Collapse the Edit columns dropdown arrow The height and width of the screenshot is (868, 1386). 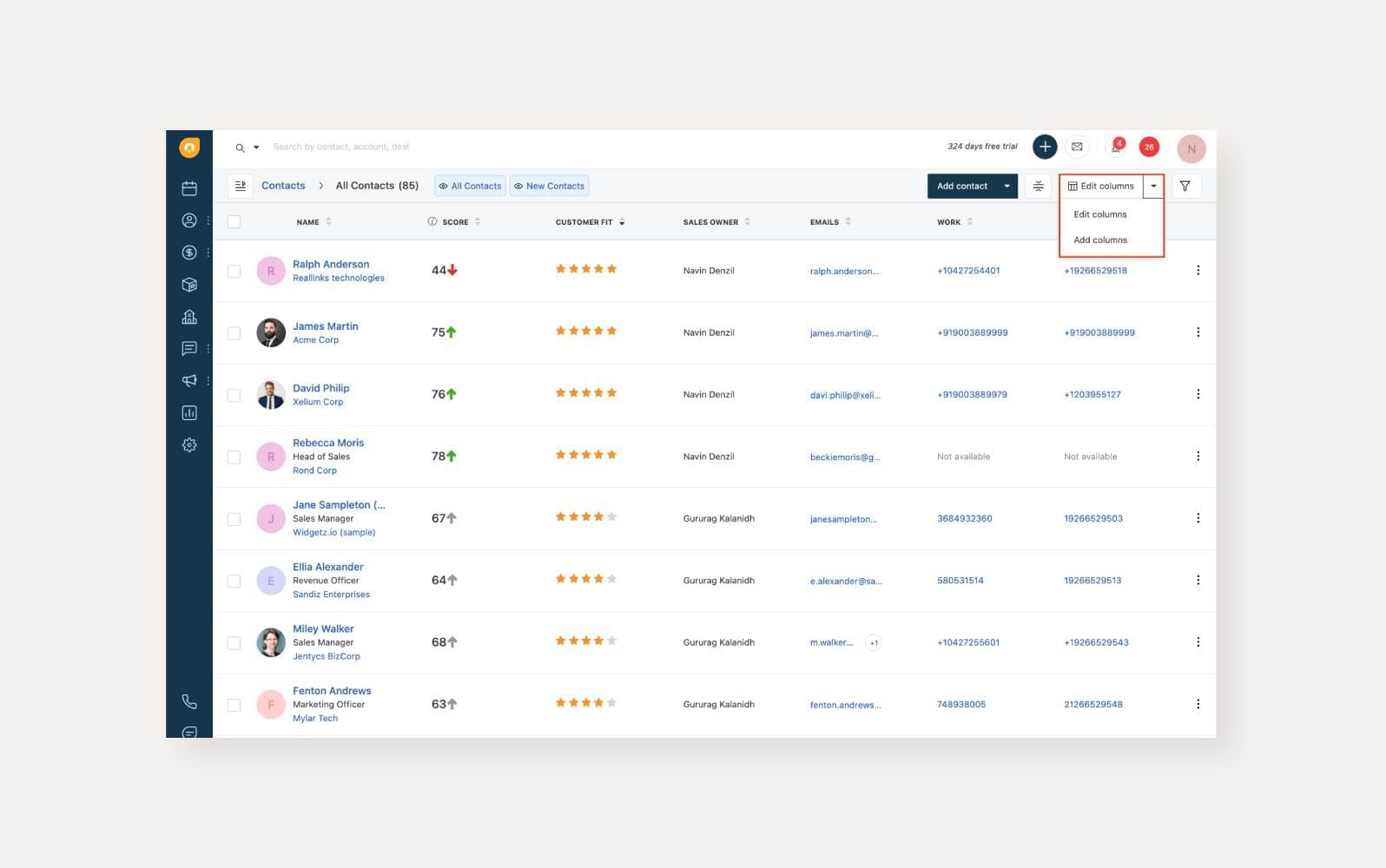1153,186
